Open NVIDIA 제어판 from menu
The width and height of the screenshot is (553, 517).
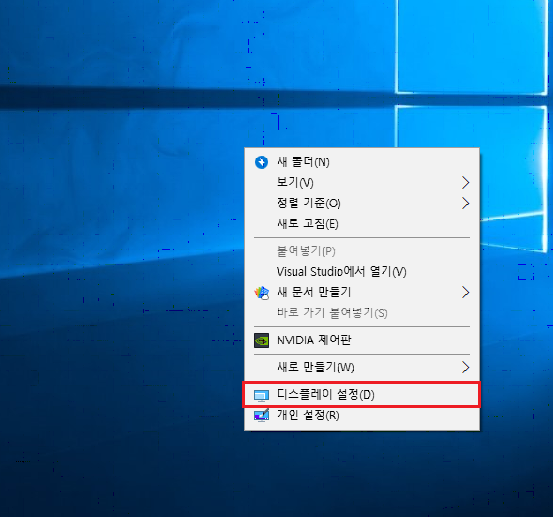[362, 340]
